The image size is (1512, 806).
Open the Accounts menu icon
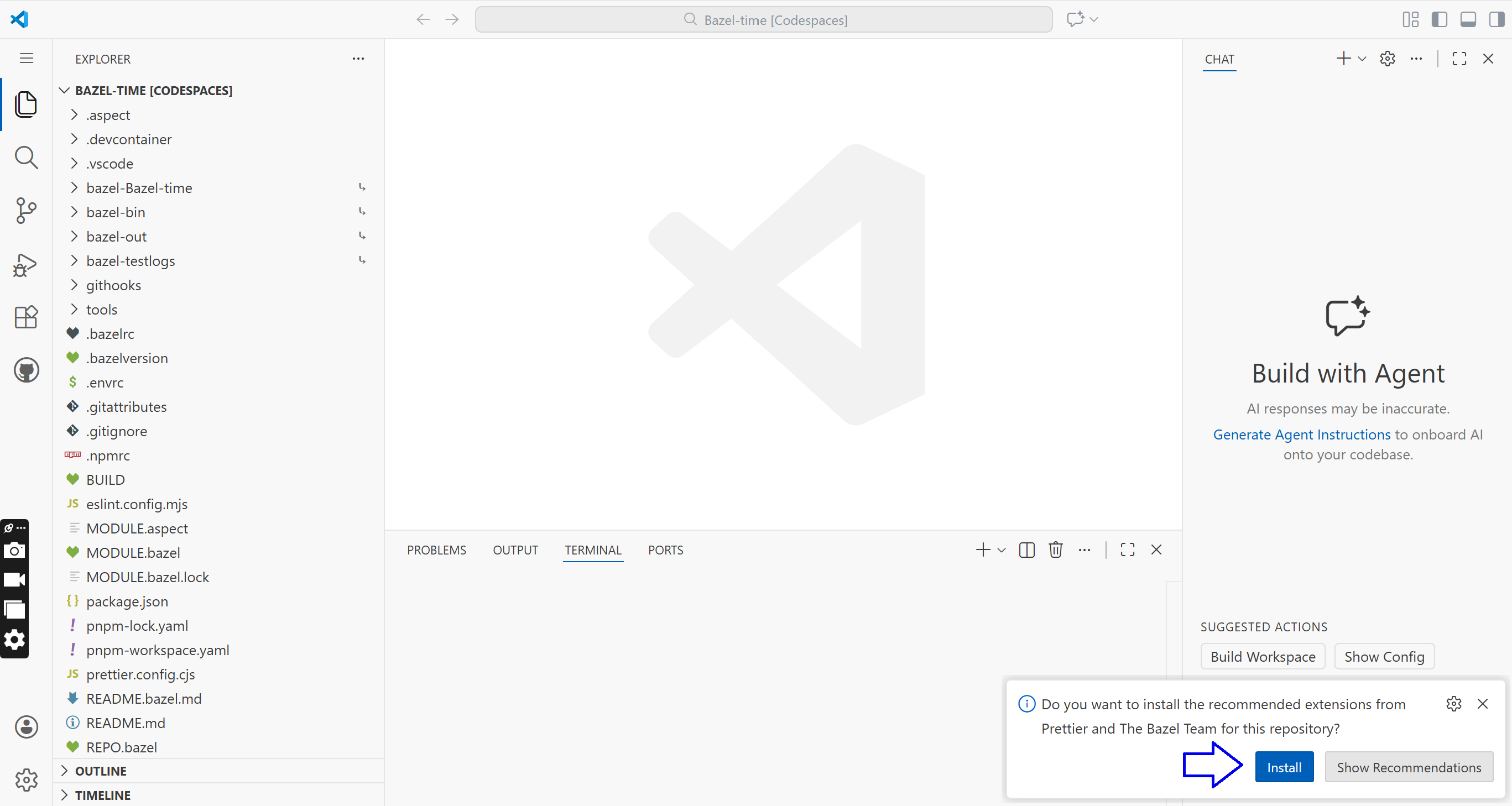(26, 727)
